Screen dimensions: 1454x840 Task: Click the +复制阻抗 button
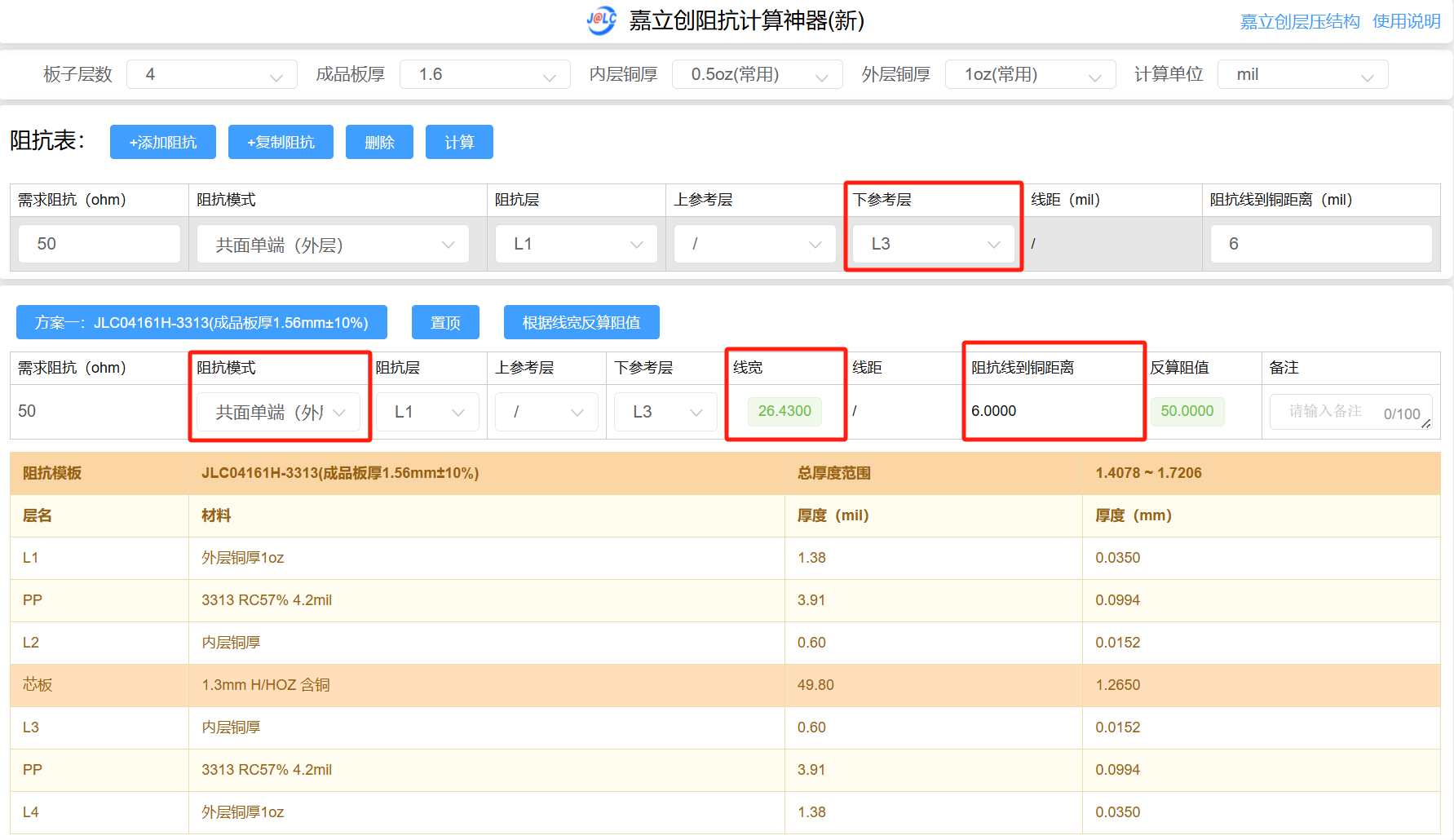click(x=281, y=142)
